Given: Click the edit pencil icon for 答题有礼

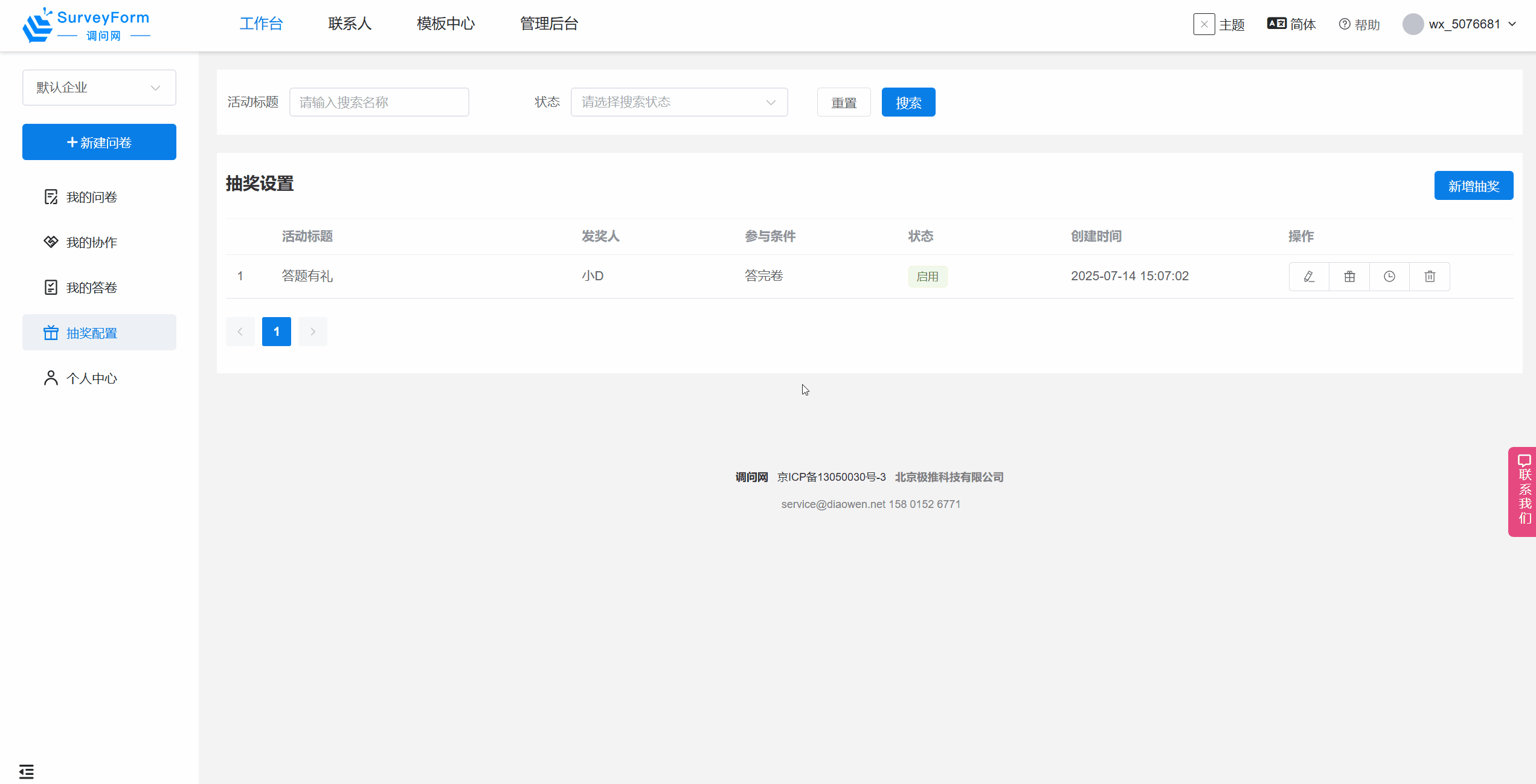Looking at the screenshot, I should coord(1309,277).
